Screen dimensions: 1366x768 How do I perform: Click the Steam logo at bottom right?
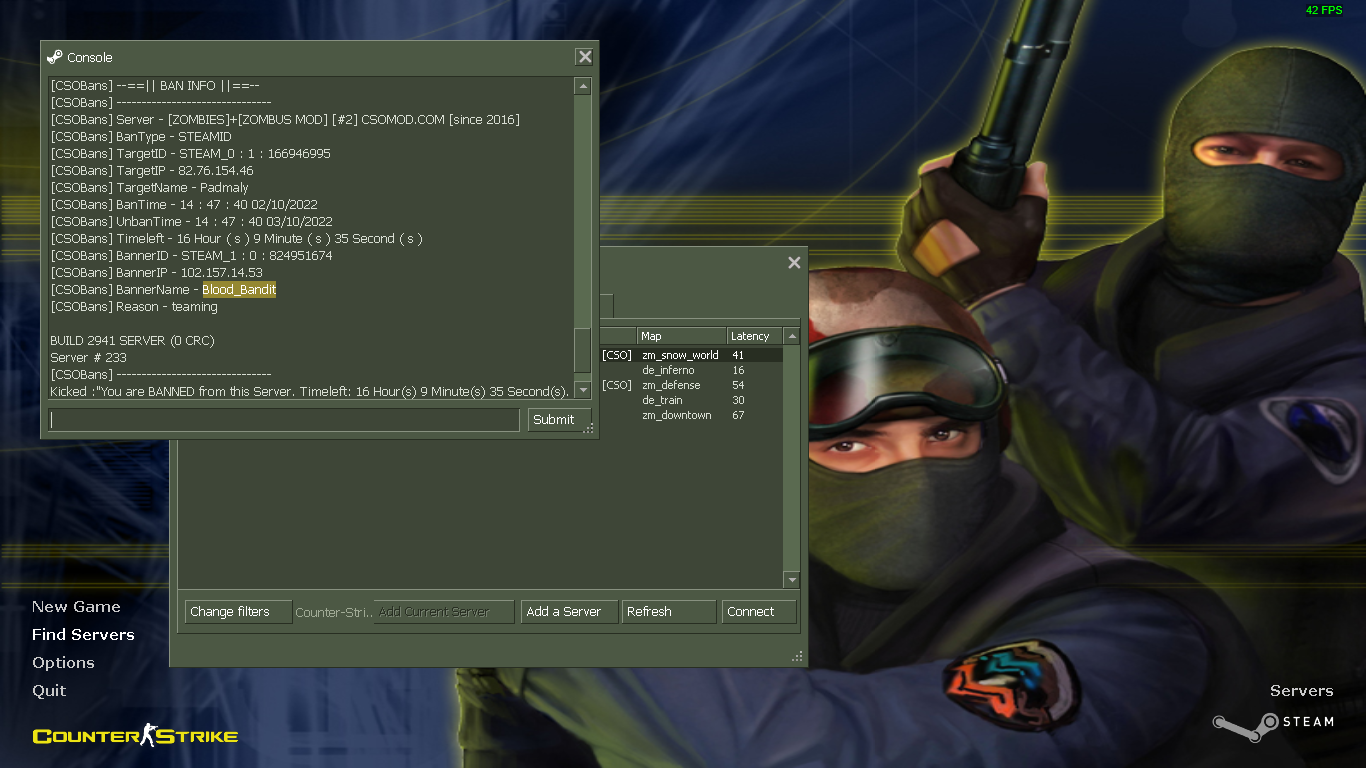(1273, 722)
